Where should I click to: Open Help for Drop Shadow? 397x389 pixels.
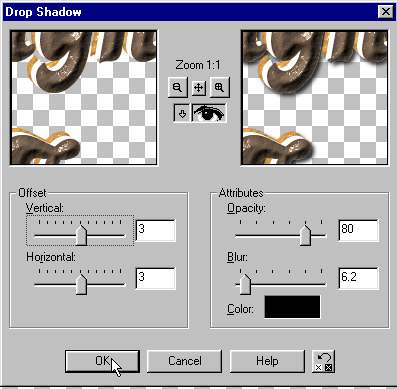[267, 361]
